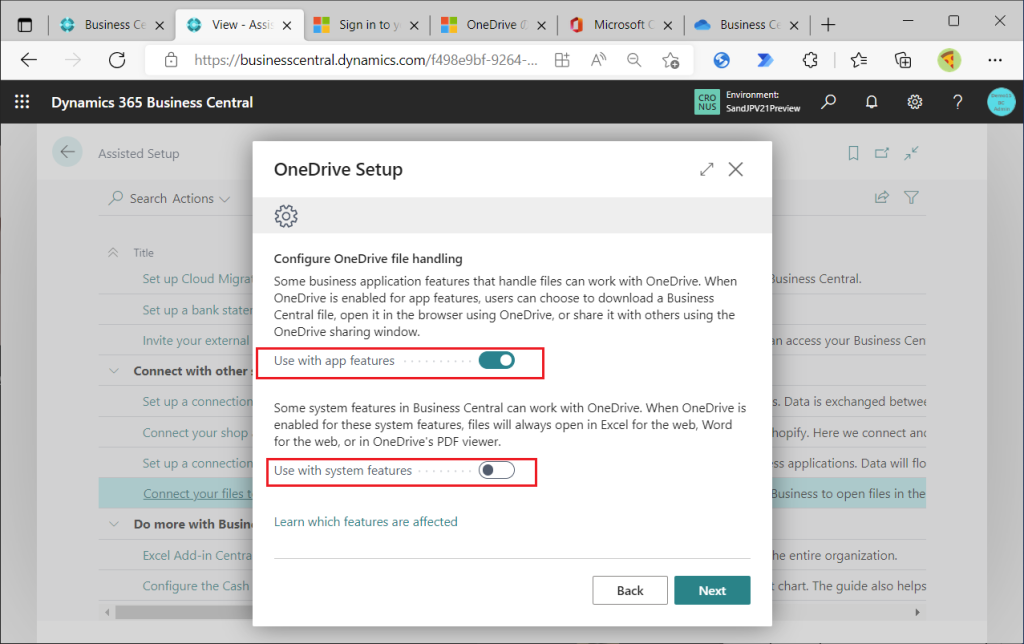
Task: Open the Dynamics 365 app launcher grid
Action: [x=22, y=102]
